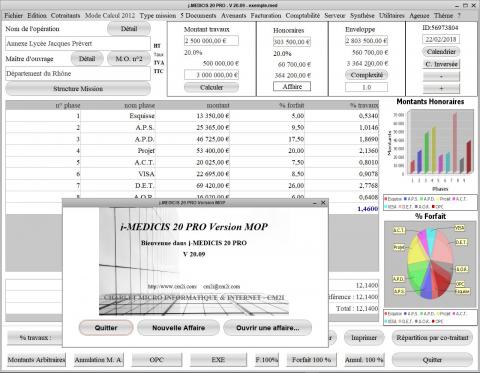
Task: Click the nom phase column header
Action: pyautogui.click(x=118, y=105)
